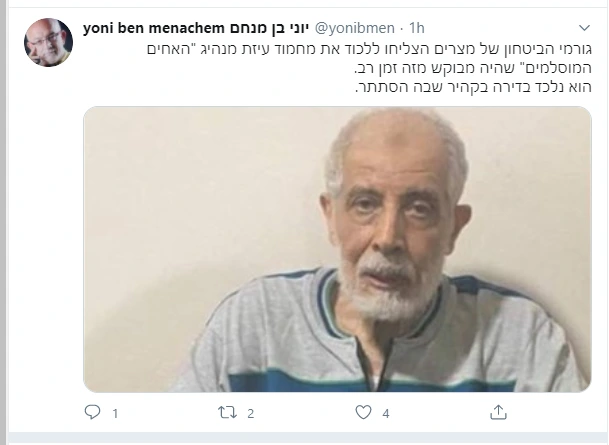Screen dimensions: 609x445
Task: Click the retweet count number 2
Action: (x=251, y=414)
